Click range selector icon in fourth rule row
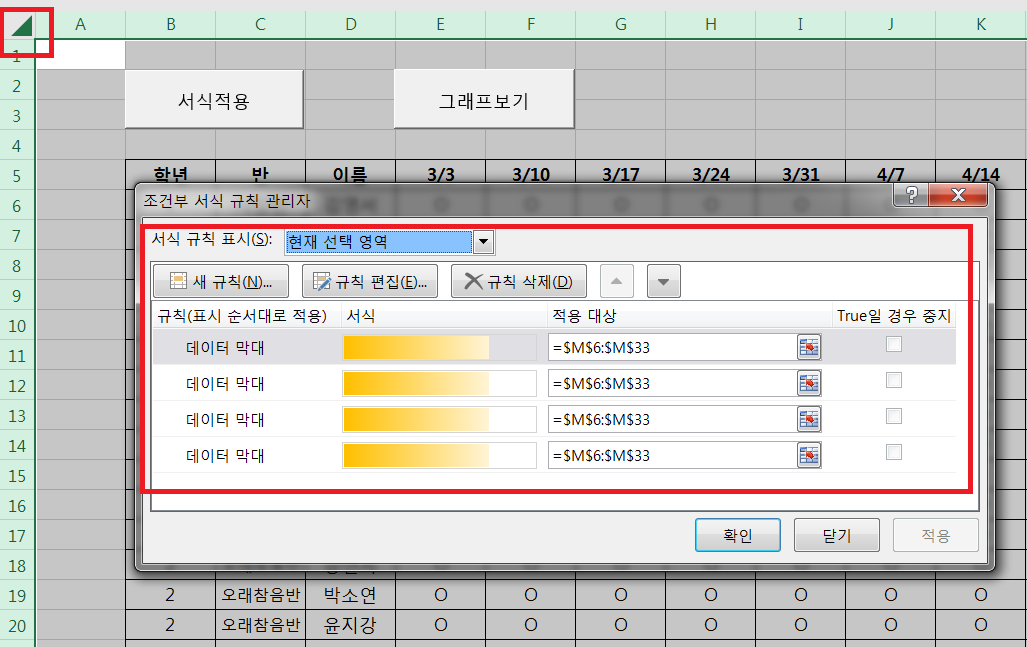 [808, 455]
